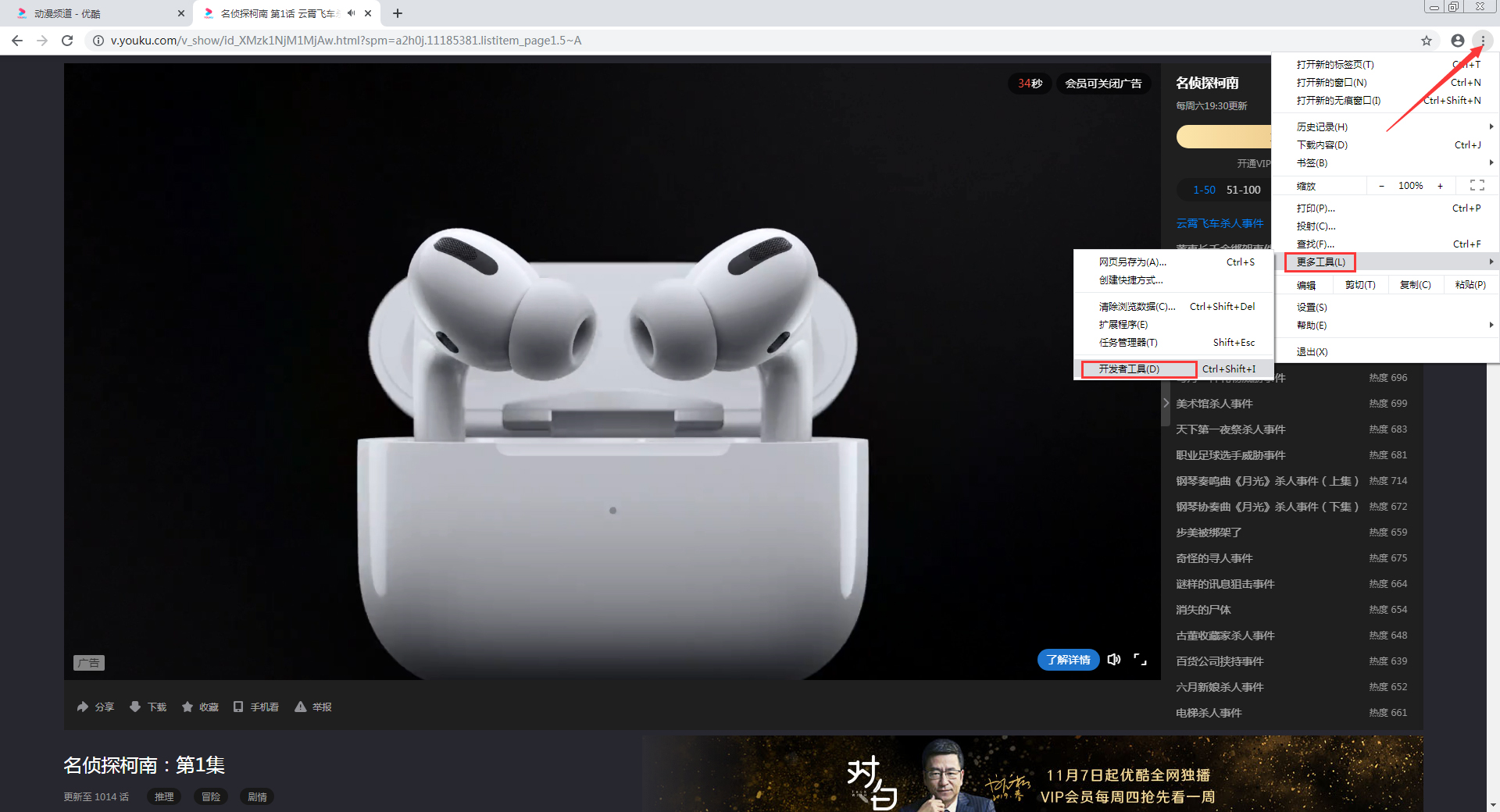Open the browser profile avatar icon
The width and height of the screenshot is (1500, 812).
click(1457, 41)
